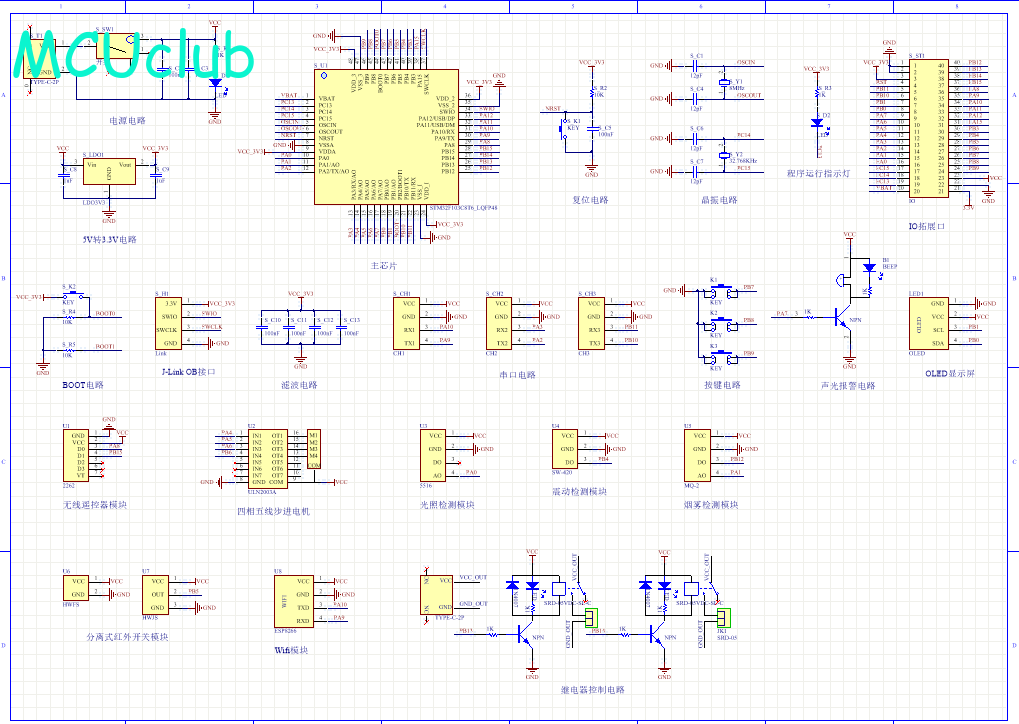The height and width of the screenshot is (724, 1019).
Task: Click the program-run indicator LED S_D2
Action: tap(818, 123)
